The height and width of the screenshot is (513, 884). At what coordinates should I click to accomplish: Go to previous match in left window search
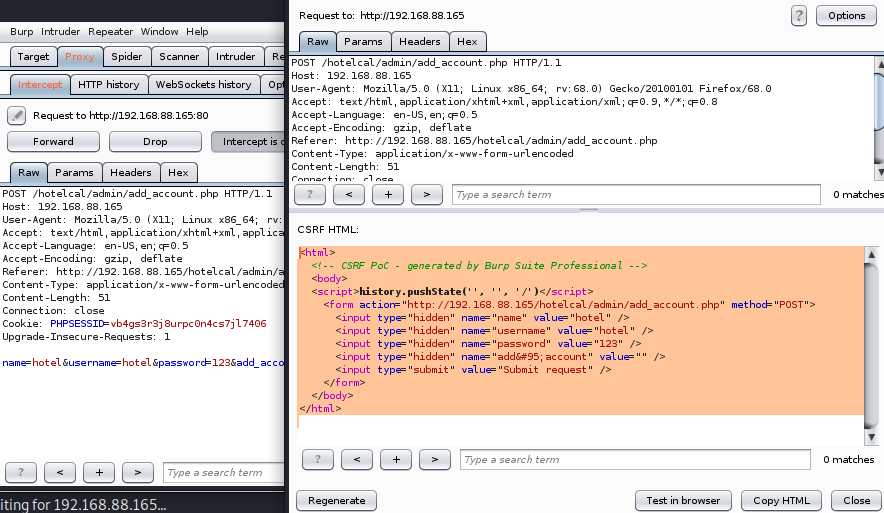60,472
